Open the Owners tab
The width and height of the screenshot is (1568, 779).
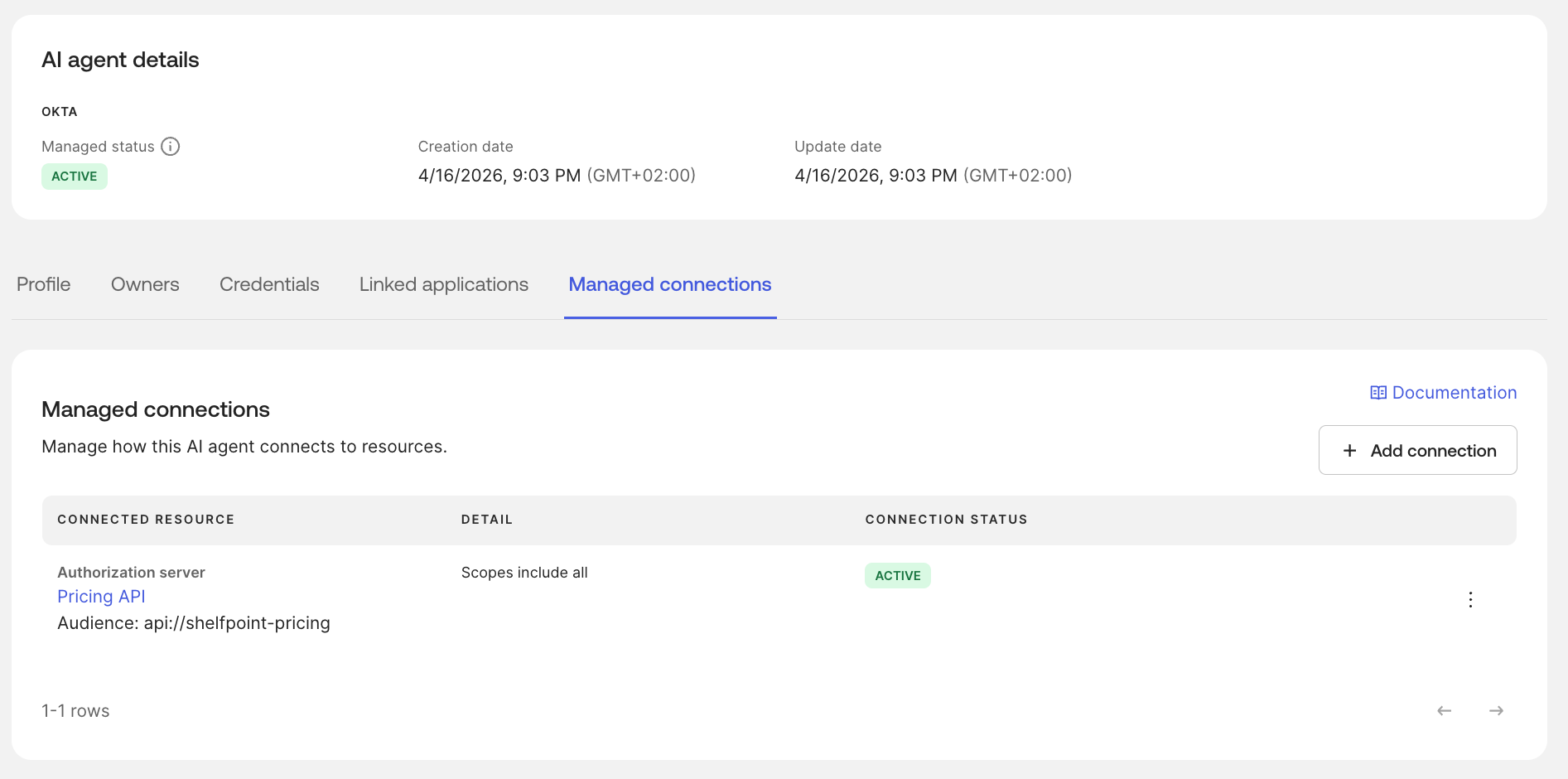click(x=145, y=284)
